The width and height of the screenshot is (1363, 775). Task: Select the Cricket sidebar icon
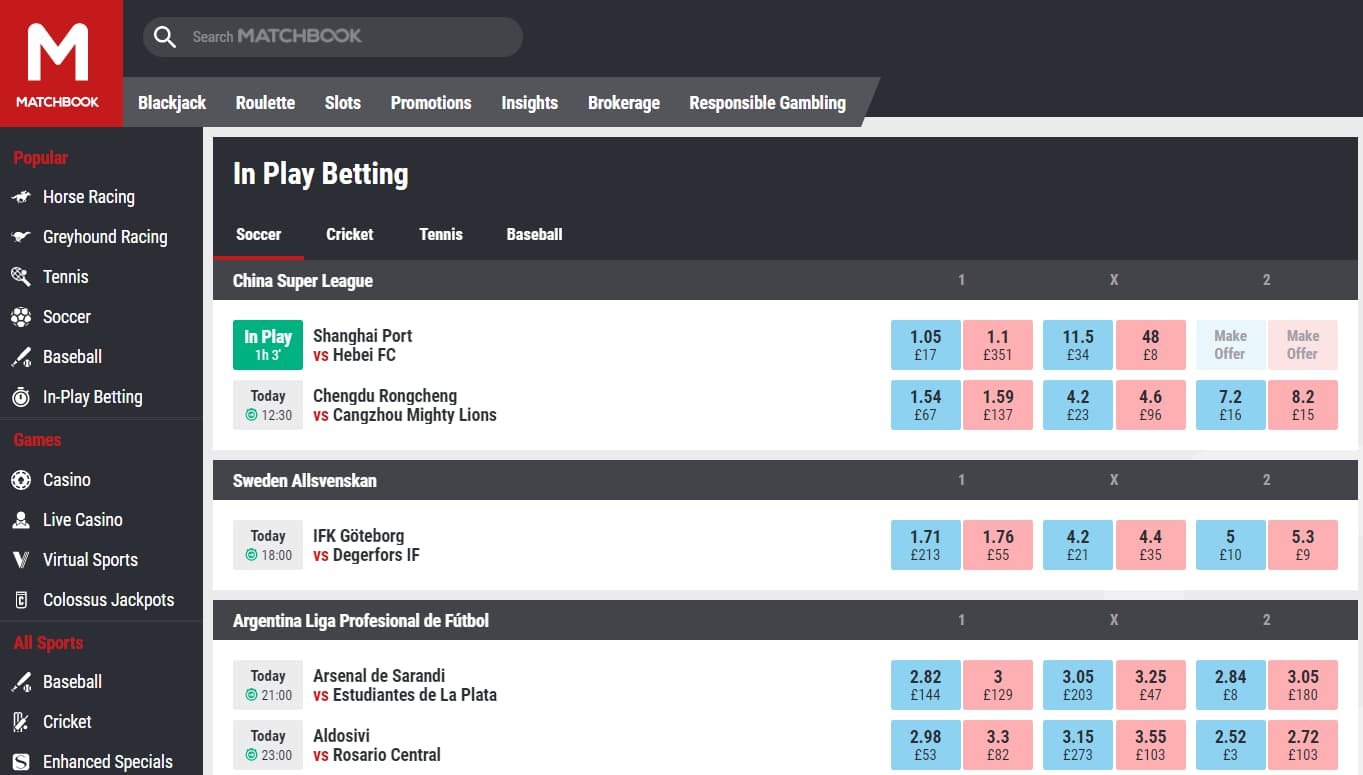pos(21,722)
